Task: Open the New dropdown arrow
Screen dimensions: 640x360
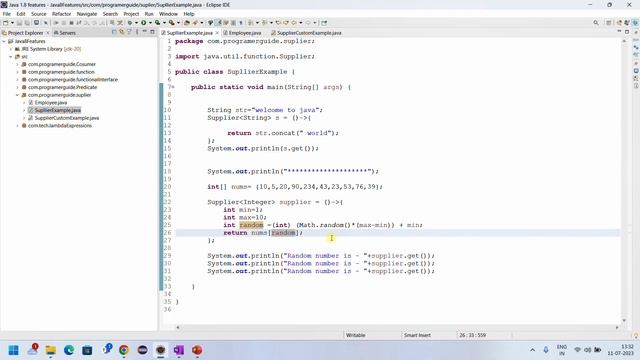Action: pos(12,23)
